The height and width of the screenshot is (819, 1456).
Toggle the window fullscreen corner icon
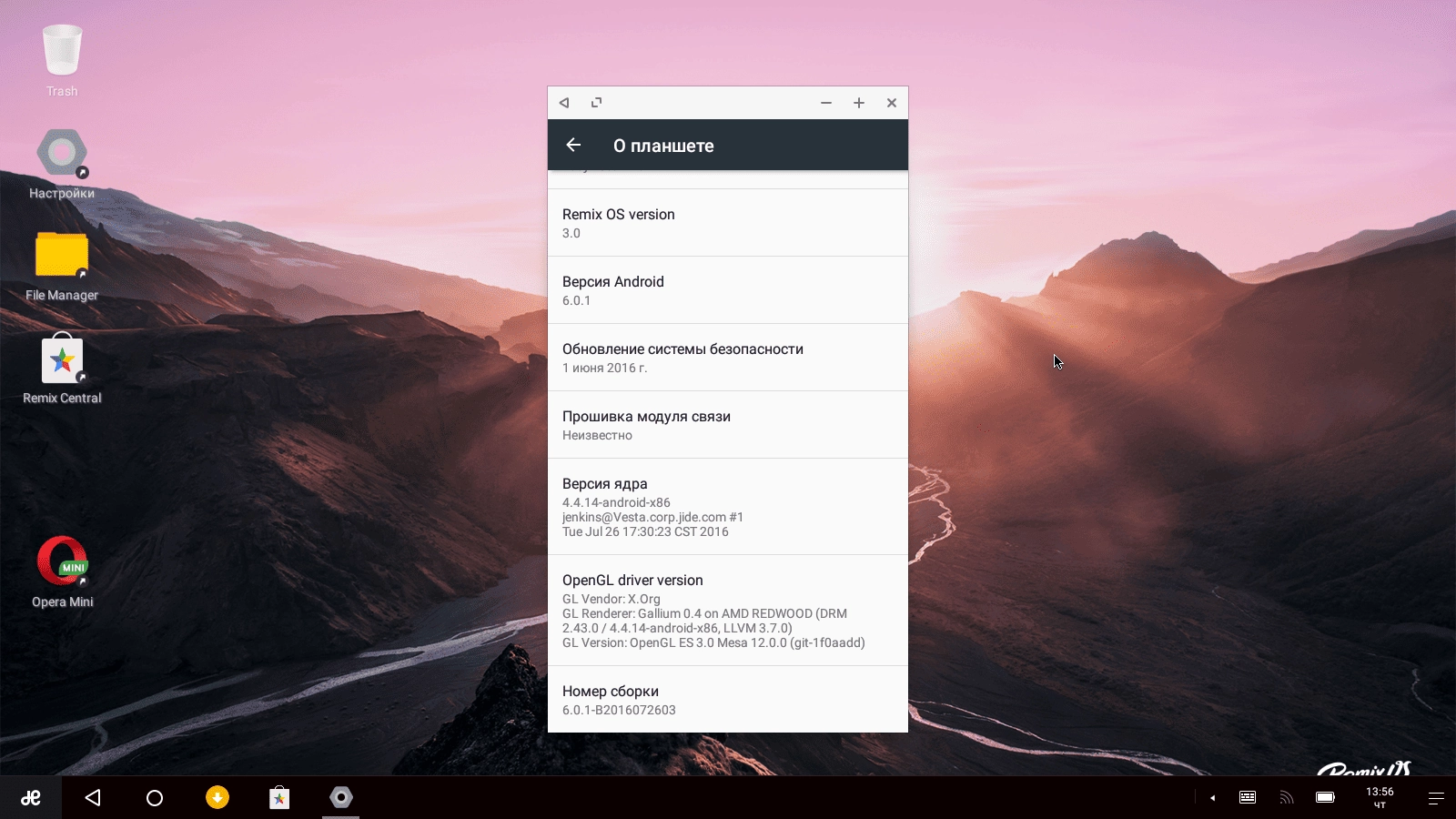coord(597,103)
